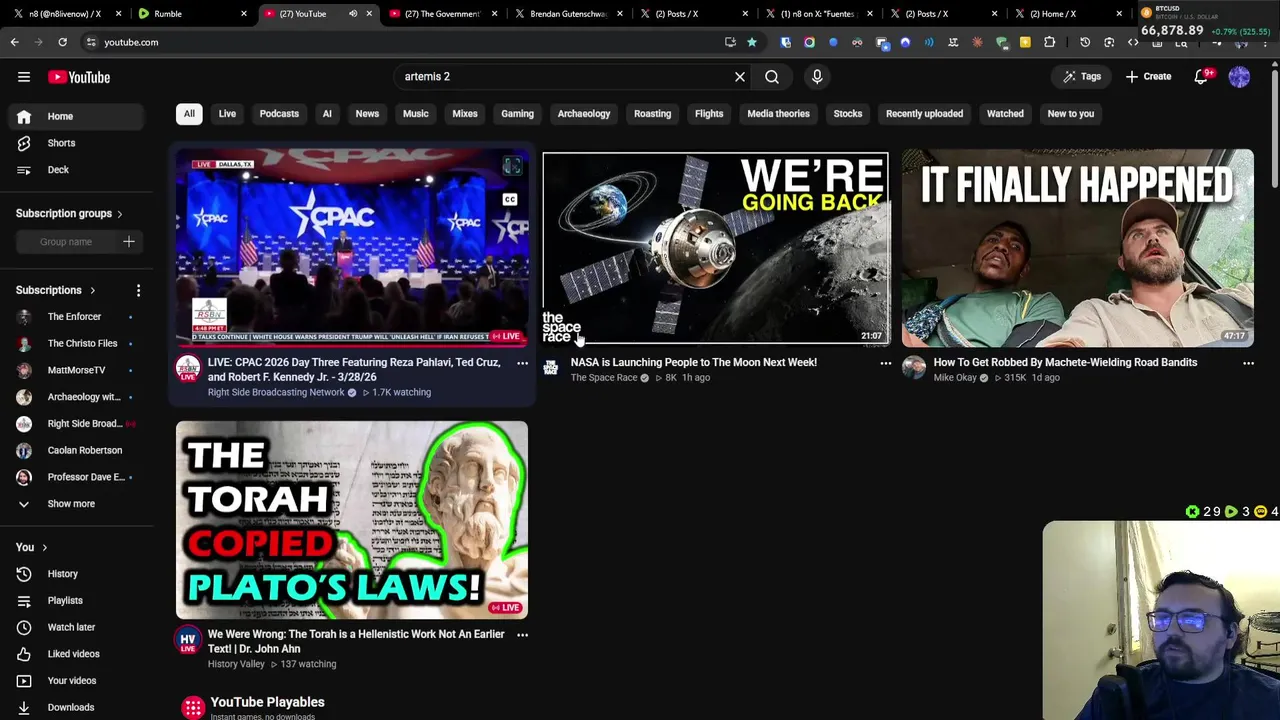
Task: Select the Music filter chip
Action: click(x=415, y=114)
